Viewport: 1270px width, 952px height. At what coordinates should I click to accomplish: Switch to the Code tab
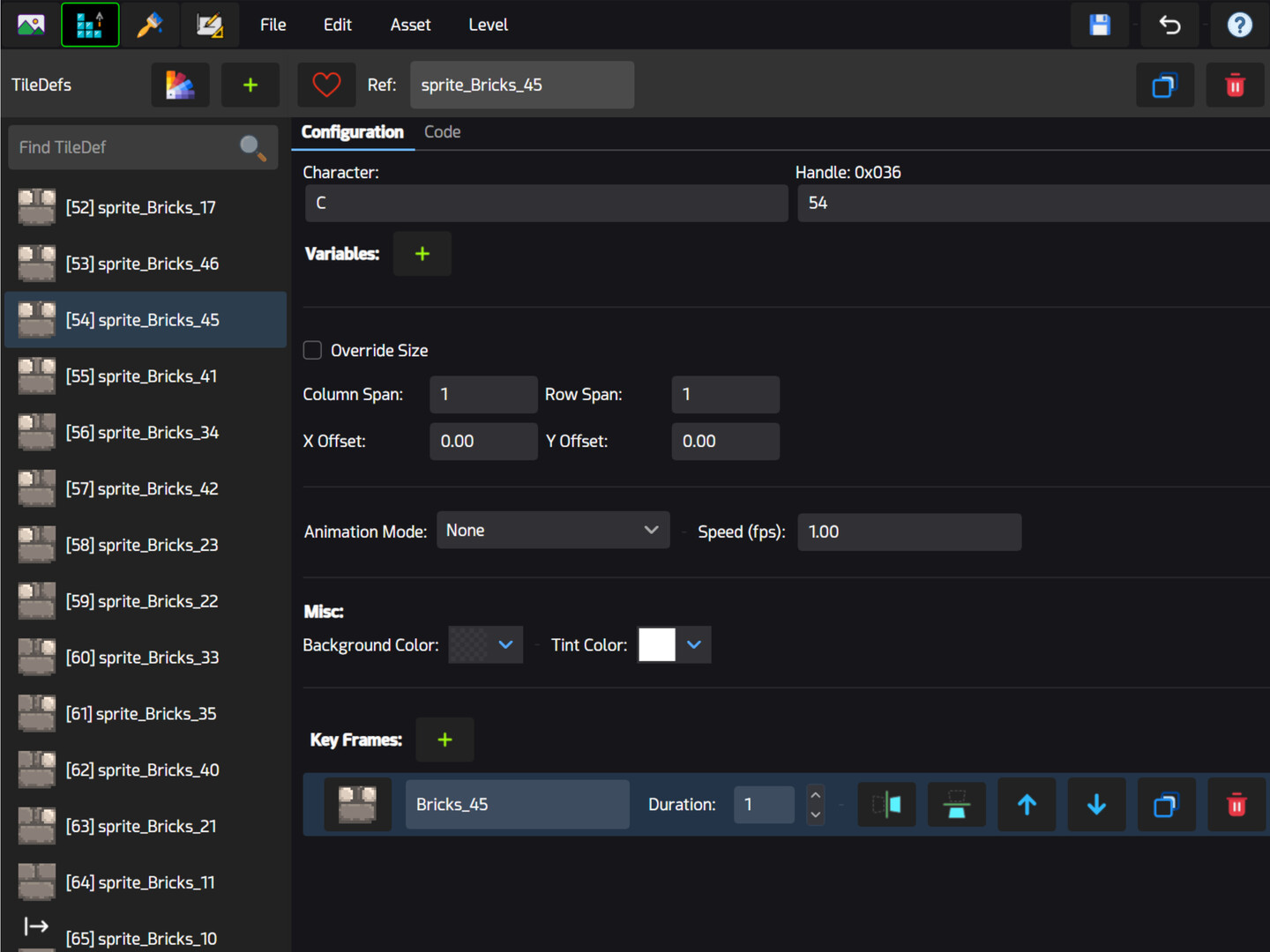(442, 131)
